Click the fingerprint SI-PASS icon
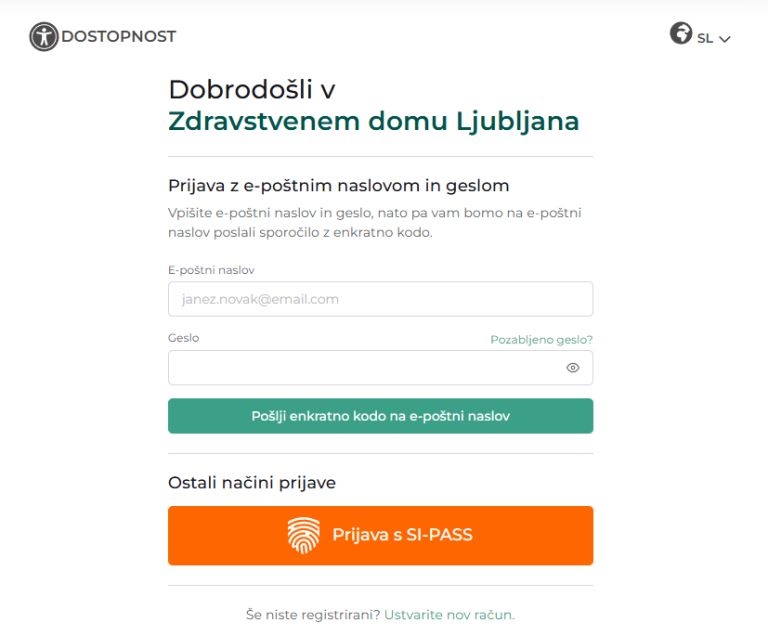 pyautogui.click(x=304, y=536)
